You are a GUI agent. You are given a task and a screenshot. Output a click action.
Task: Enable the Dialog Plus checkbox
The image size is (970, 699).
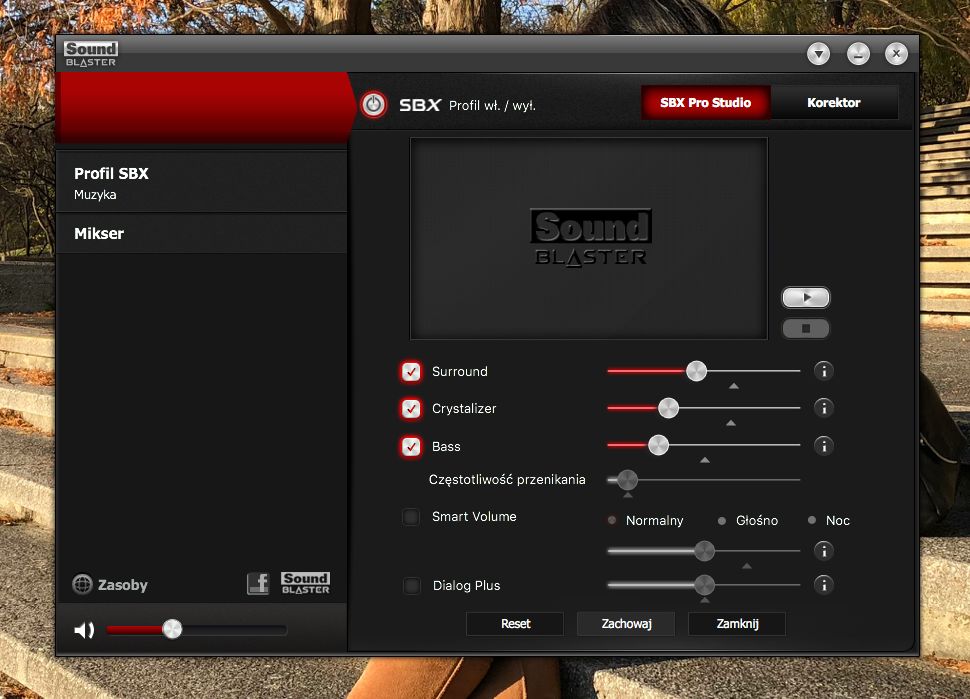tap(411, 585)
